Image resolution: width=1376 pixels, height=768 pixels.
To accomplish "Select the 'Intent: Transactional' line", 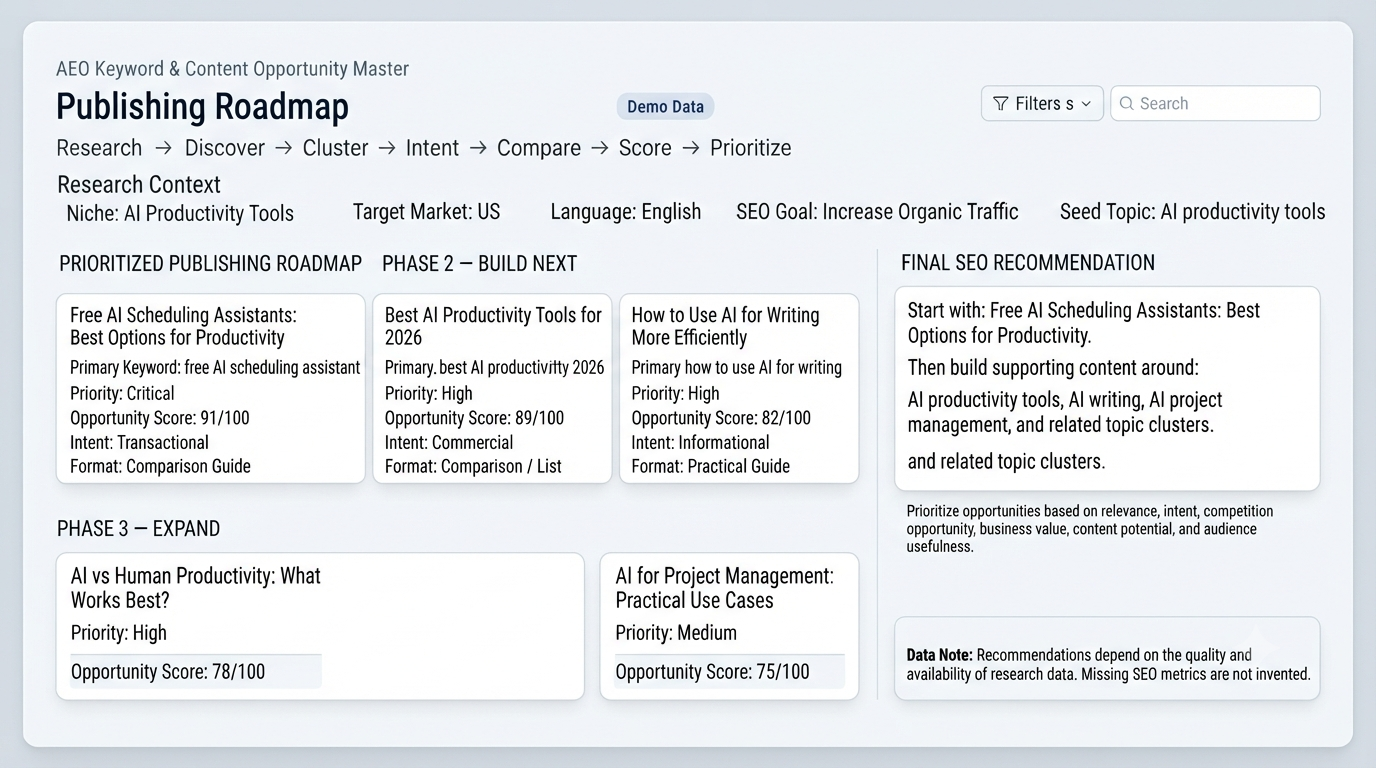I will coord(139,442).
